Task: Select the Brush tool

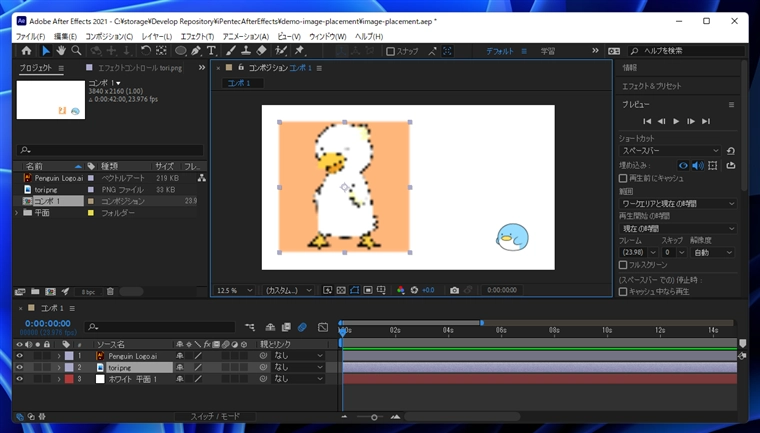Action: (231, 51)
